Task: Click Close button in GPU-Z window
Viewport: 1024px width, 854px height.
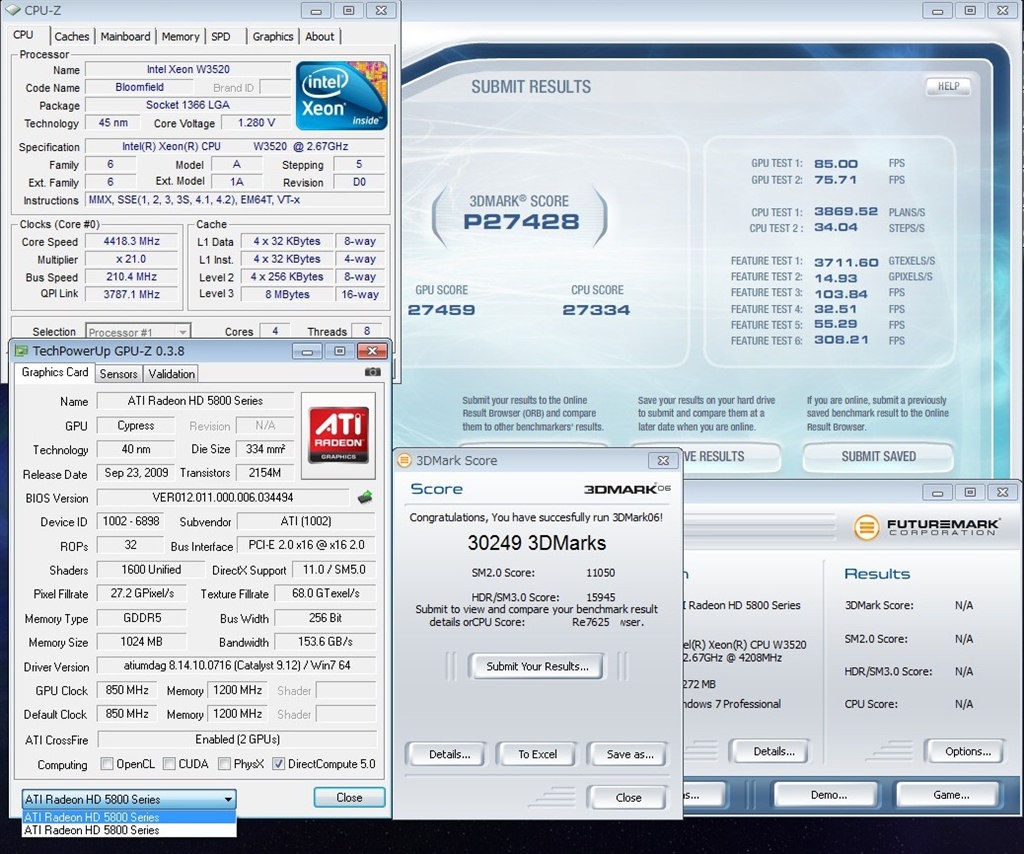Action: point(349,797)
